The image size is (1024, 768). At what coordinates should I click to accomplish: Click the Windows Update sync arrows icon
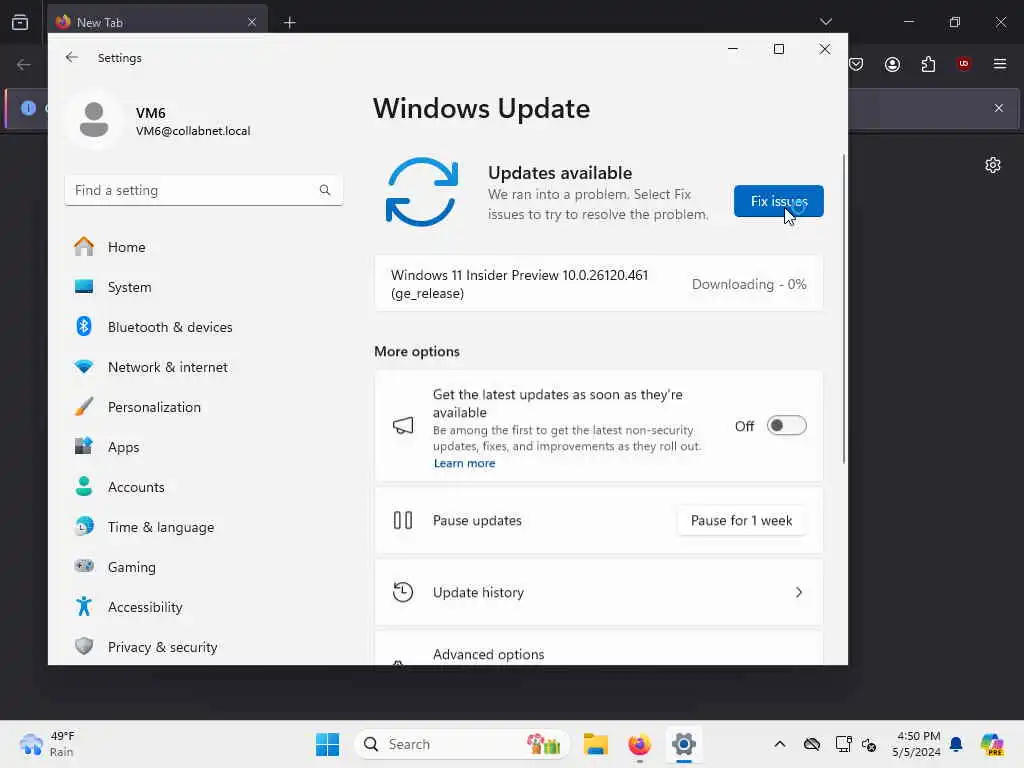[x=422, y=192]
